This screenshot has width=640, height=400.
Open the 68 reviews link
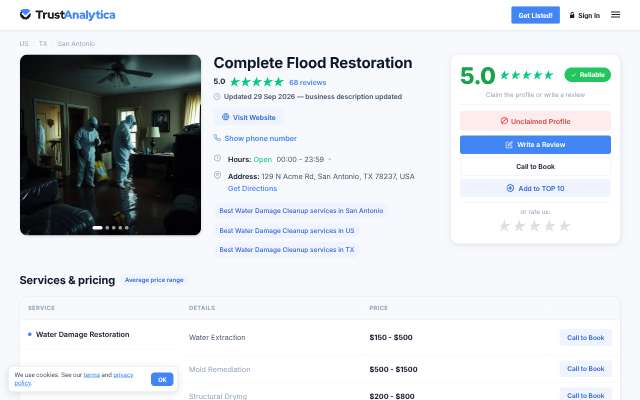pyautogui.click(x=307, y=82)
